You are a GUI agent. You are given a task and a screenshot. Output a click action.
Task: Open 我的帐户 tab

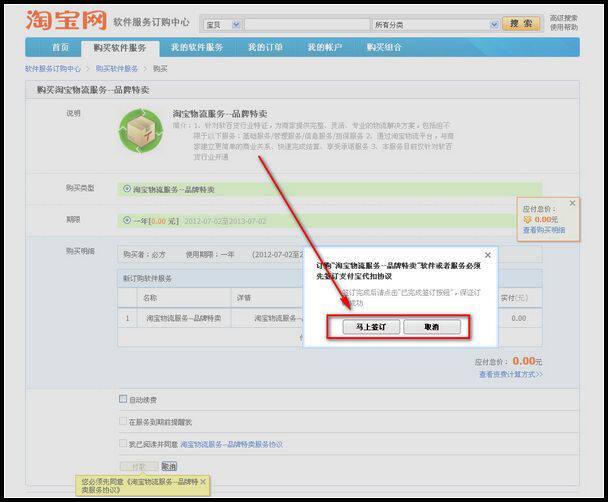325,48
